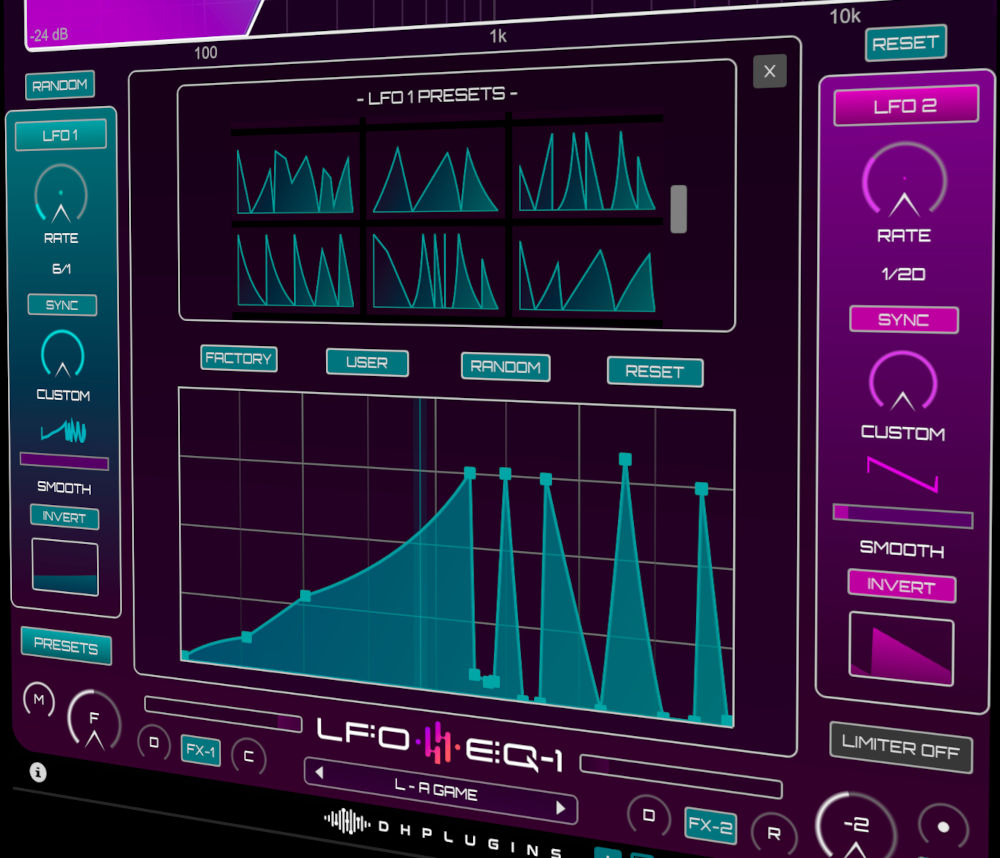Viewport: 1000px width, 858px height.
Task: Show USER presets
Action: pos(367,362)
